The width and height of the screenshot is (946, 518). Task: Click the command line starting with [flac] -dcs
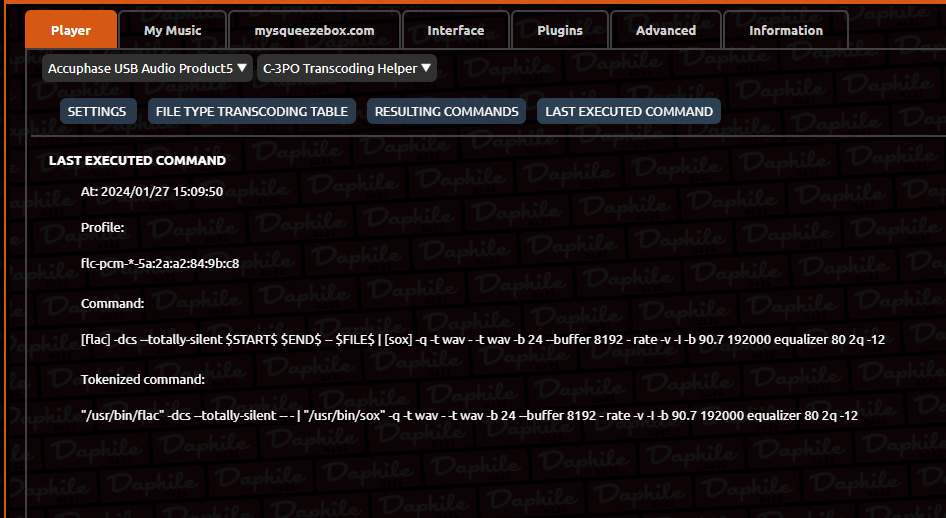(x=483, y=340)
